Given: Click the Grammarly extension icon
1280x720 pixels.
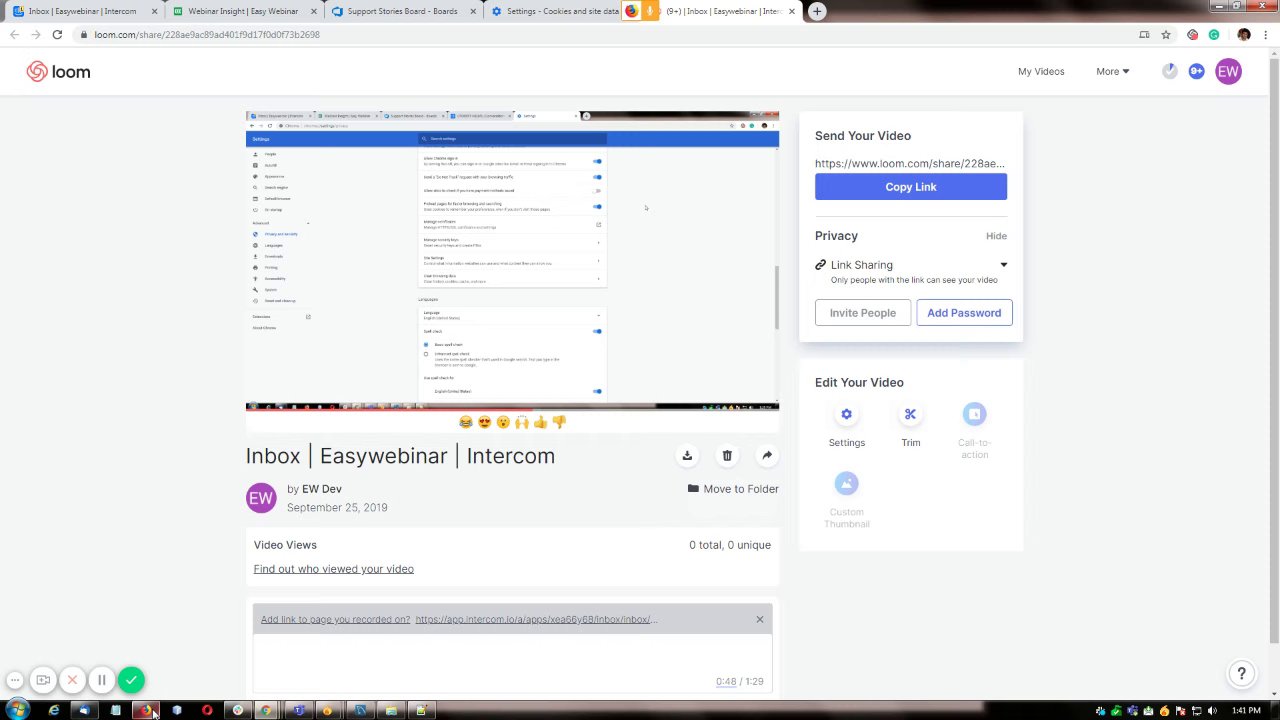Looking at the screenshot, I should click(x=1214, y=34).
